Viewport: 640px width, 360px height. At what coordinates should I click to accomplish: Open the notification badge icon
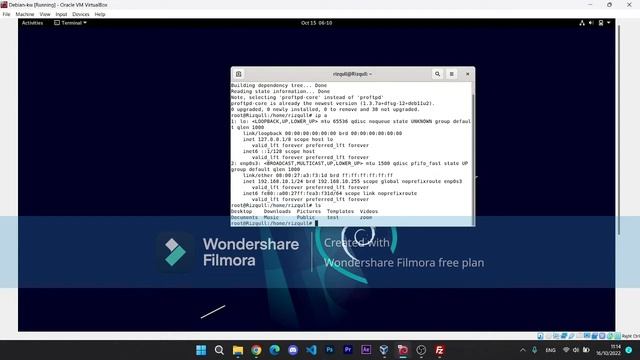(x=629, y=350)
